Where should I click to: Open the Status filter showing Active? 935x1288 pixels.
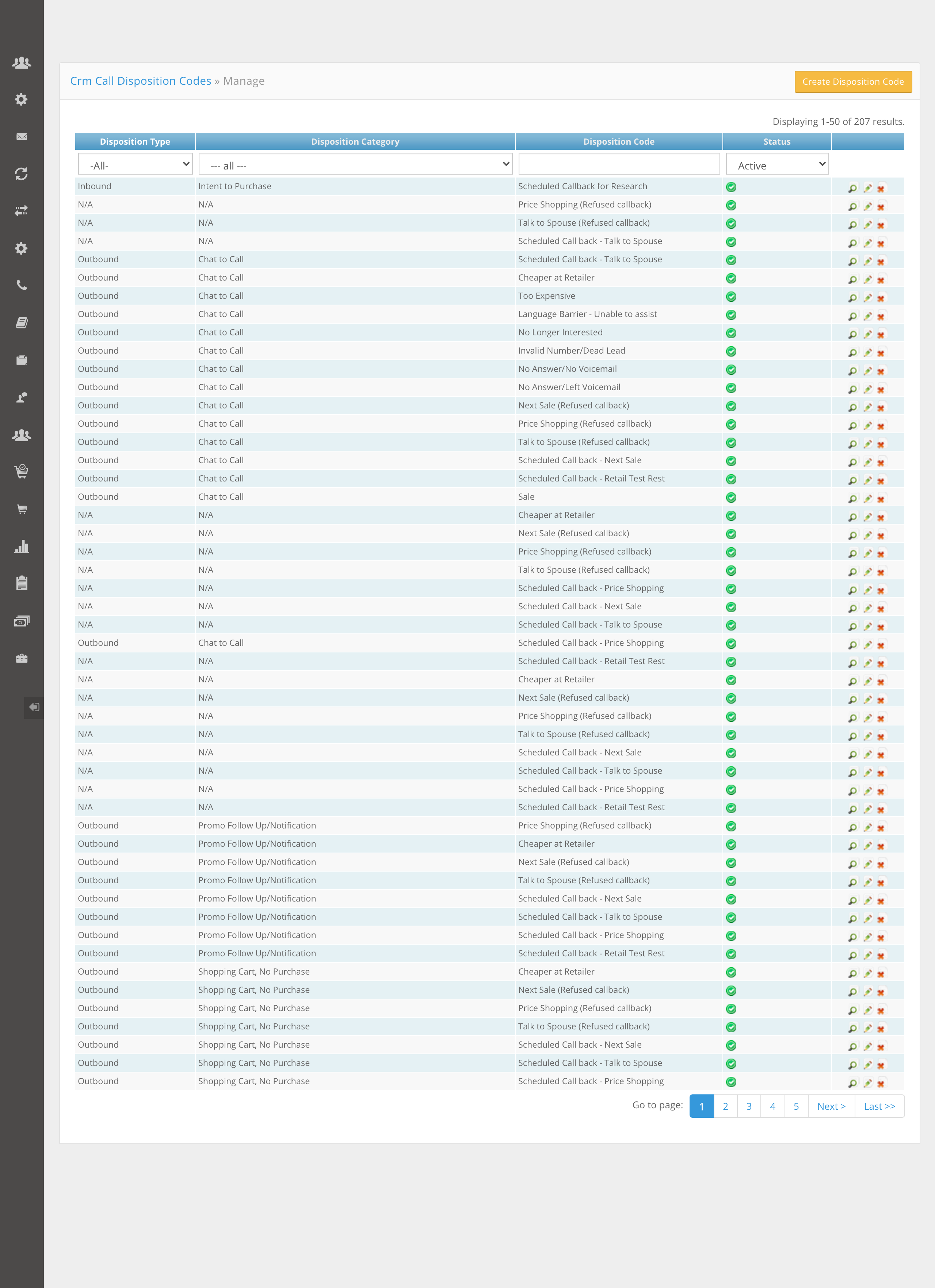776,165
